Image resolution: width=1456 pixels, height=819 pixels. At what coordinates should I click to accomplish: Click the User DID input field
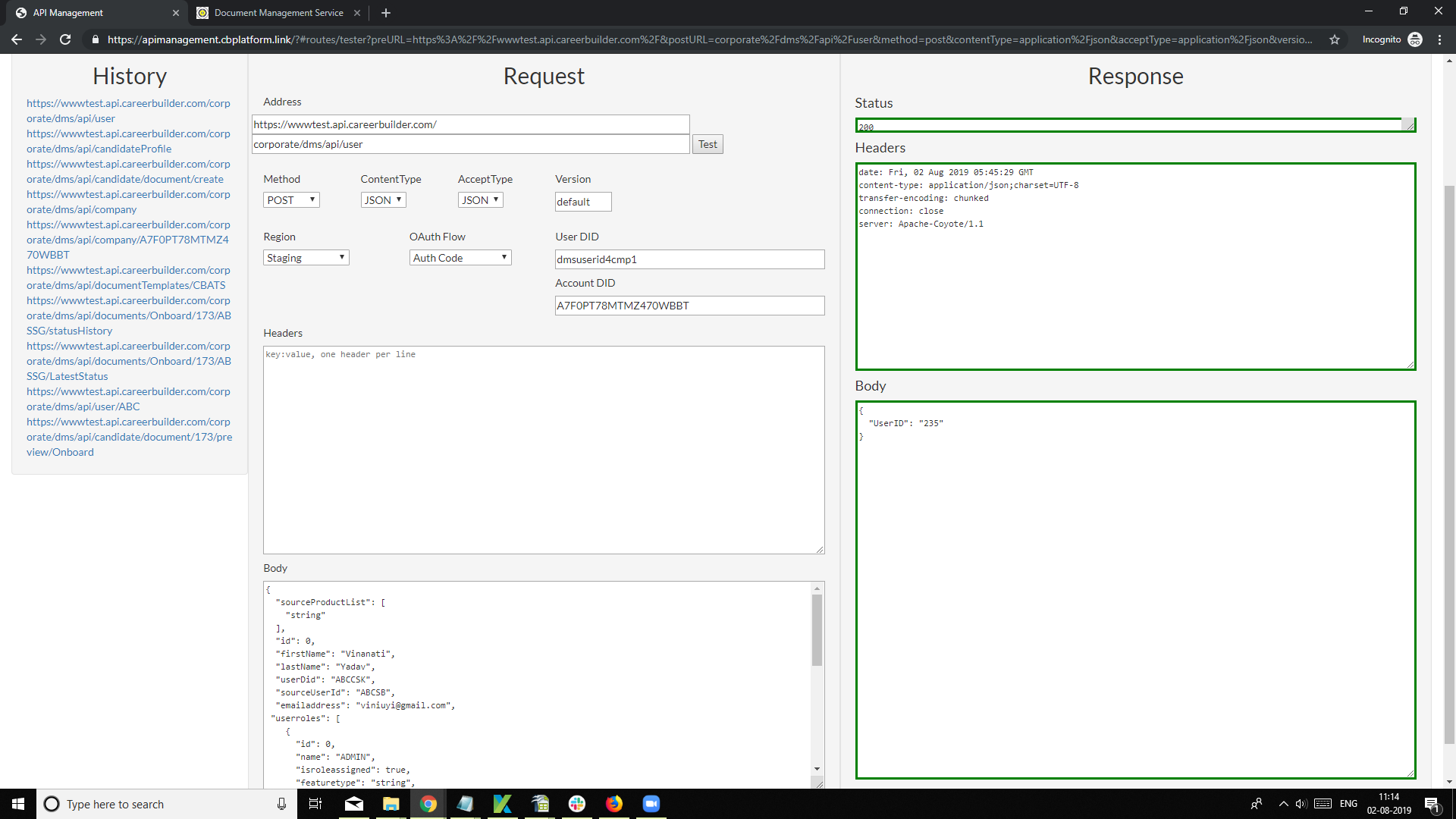690,259
